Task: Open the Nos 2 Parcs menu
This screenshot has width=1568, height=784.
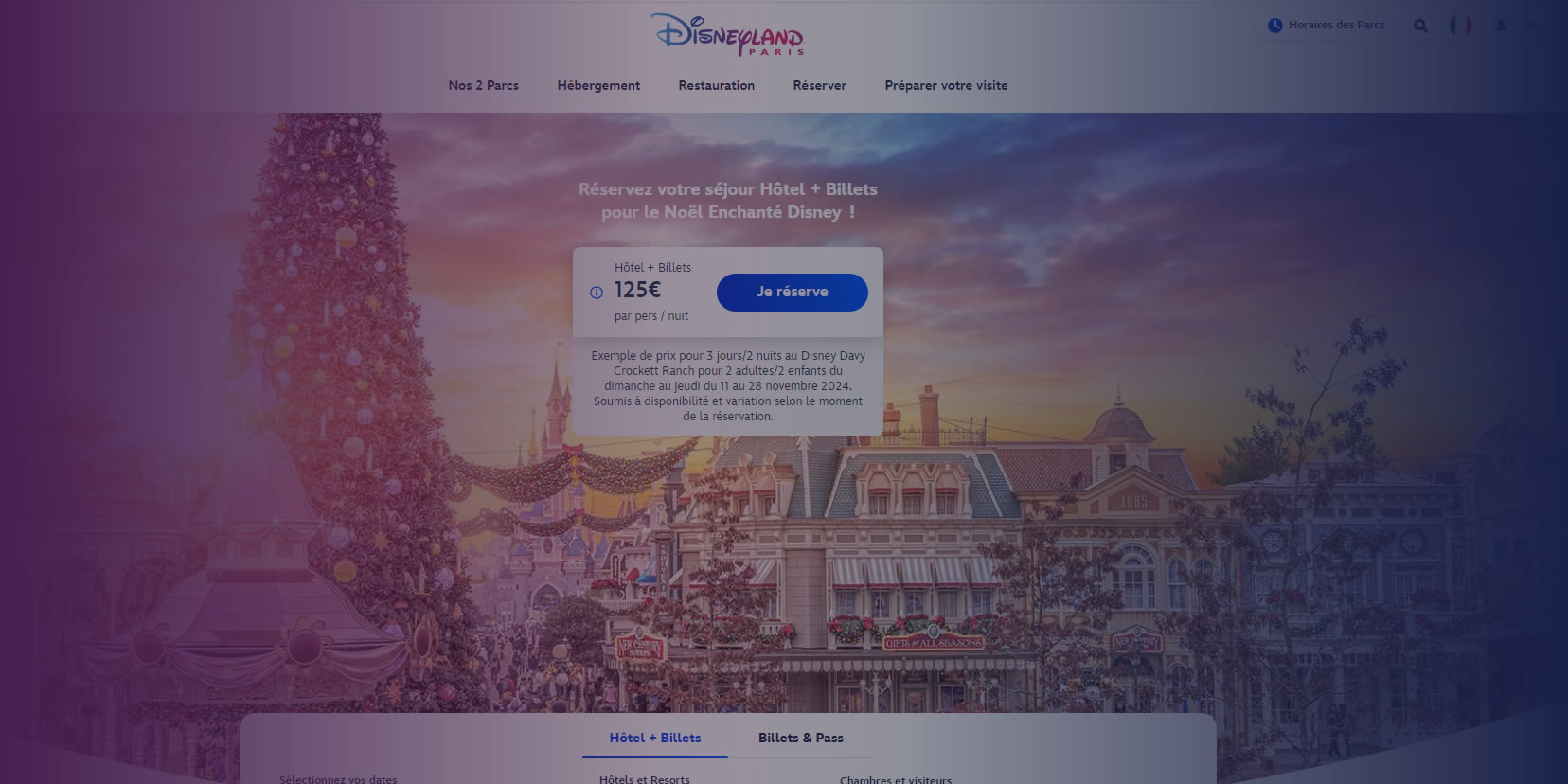Action: tap(484, 85)
